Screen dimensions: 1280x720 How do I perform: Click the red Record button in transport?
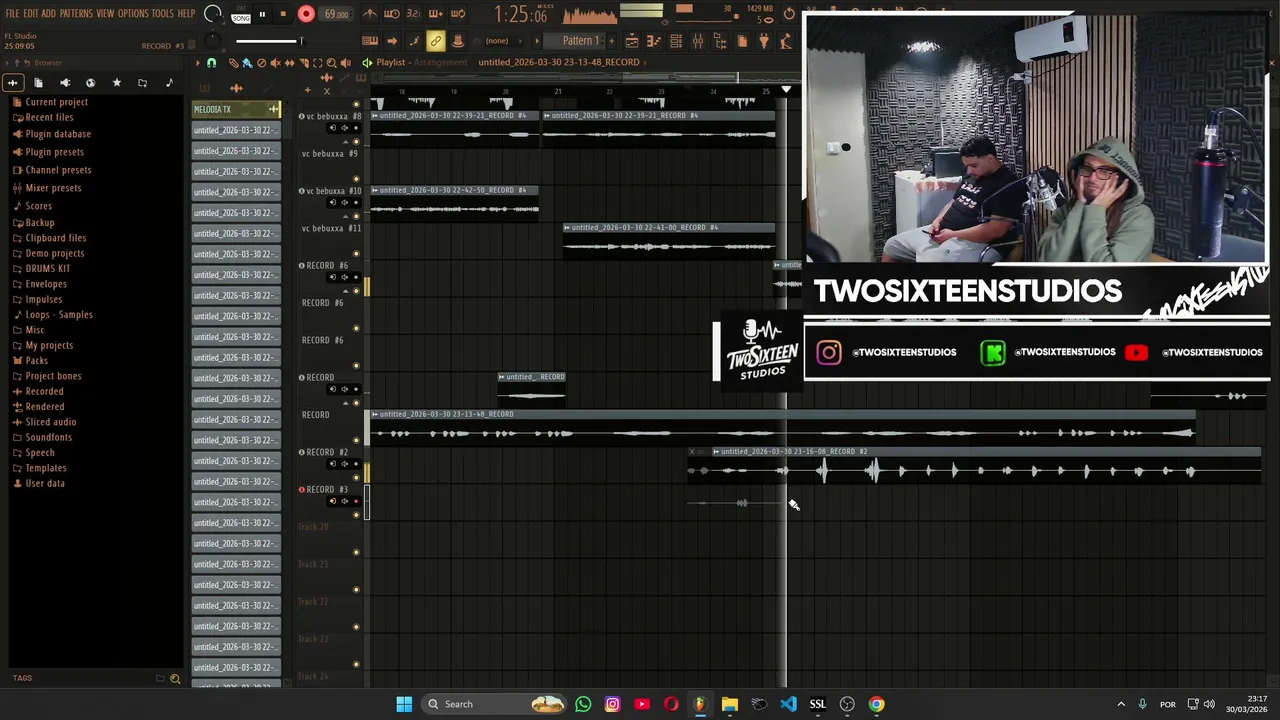tap(306, 14)
